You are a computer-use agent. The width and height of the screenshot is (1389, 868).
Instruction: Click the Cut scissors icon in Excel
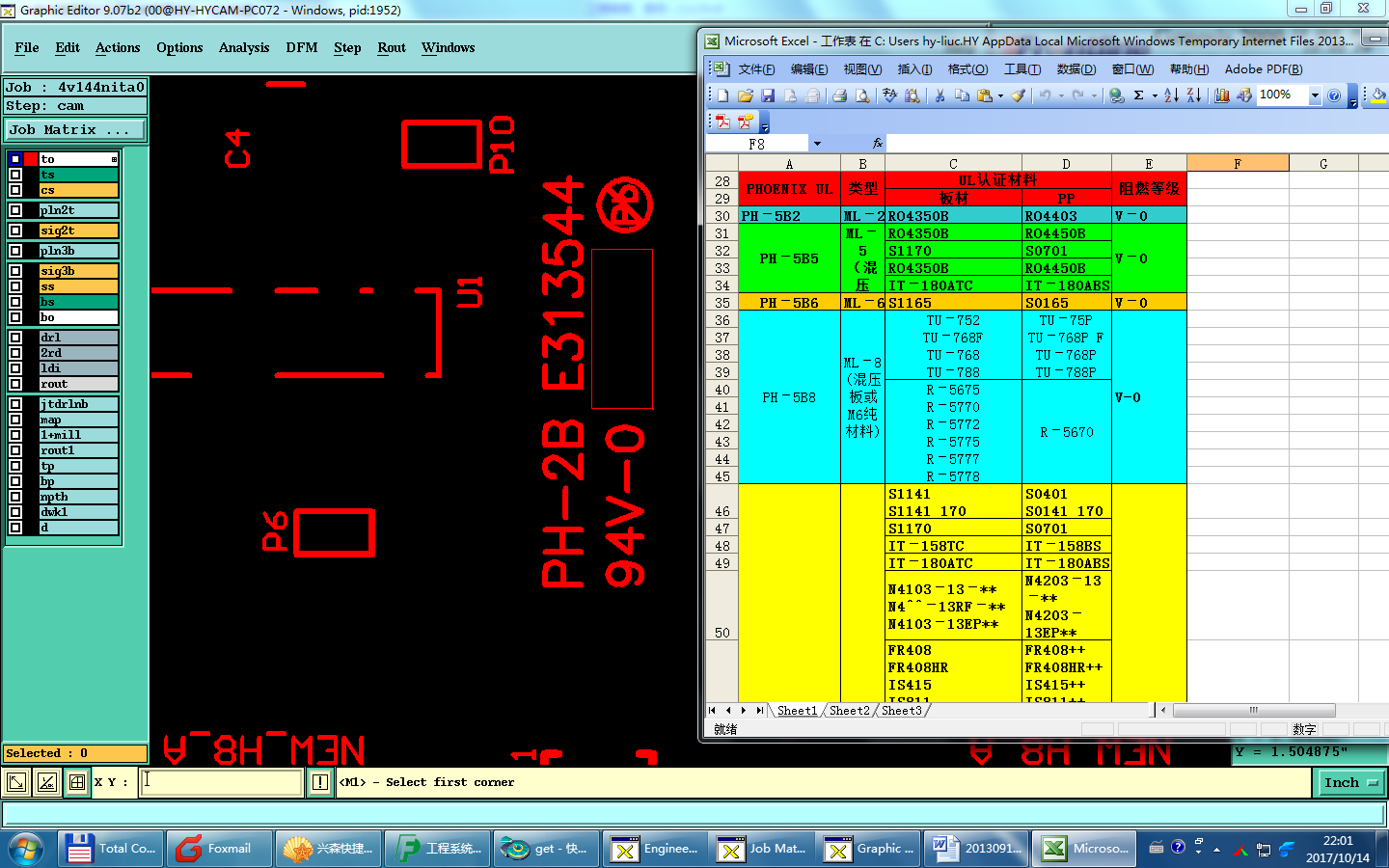pyautogui.click(x=940, y=95)
